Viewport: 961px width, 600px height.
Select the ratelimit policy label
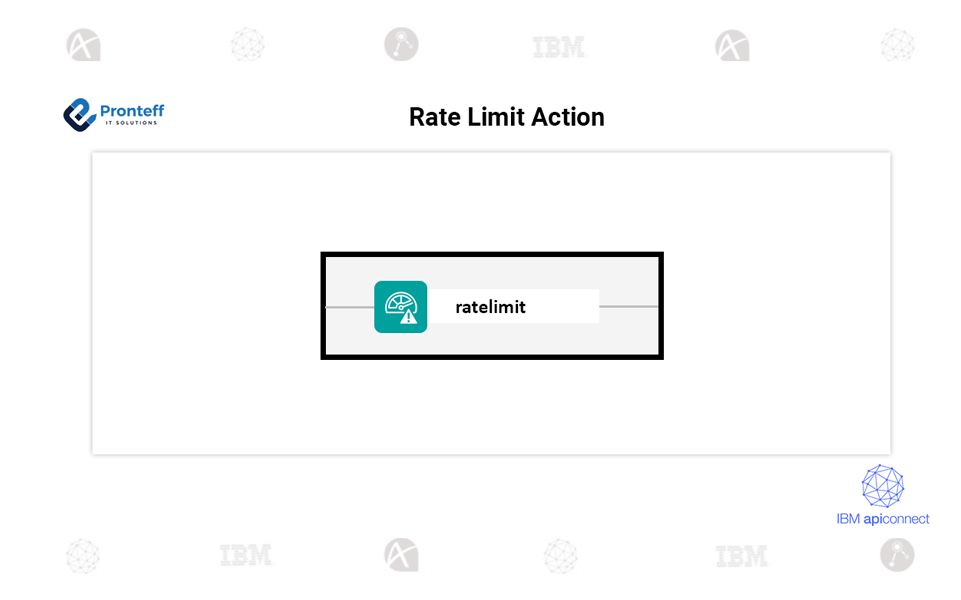point(490,307)
